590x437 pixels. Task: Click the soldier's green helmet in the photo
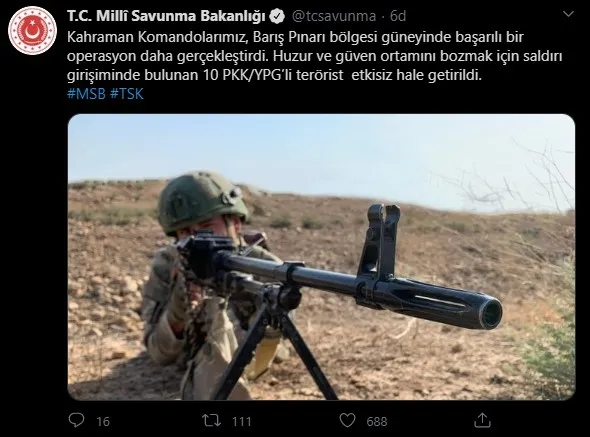[203, 201]
